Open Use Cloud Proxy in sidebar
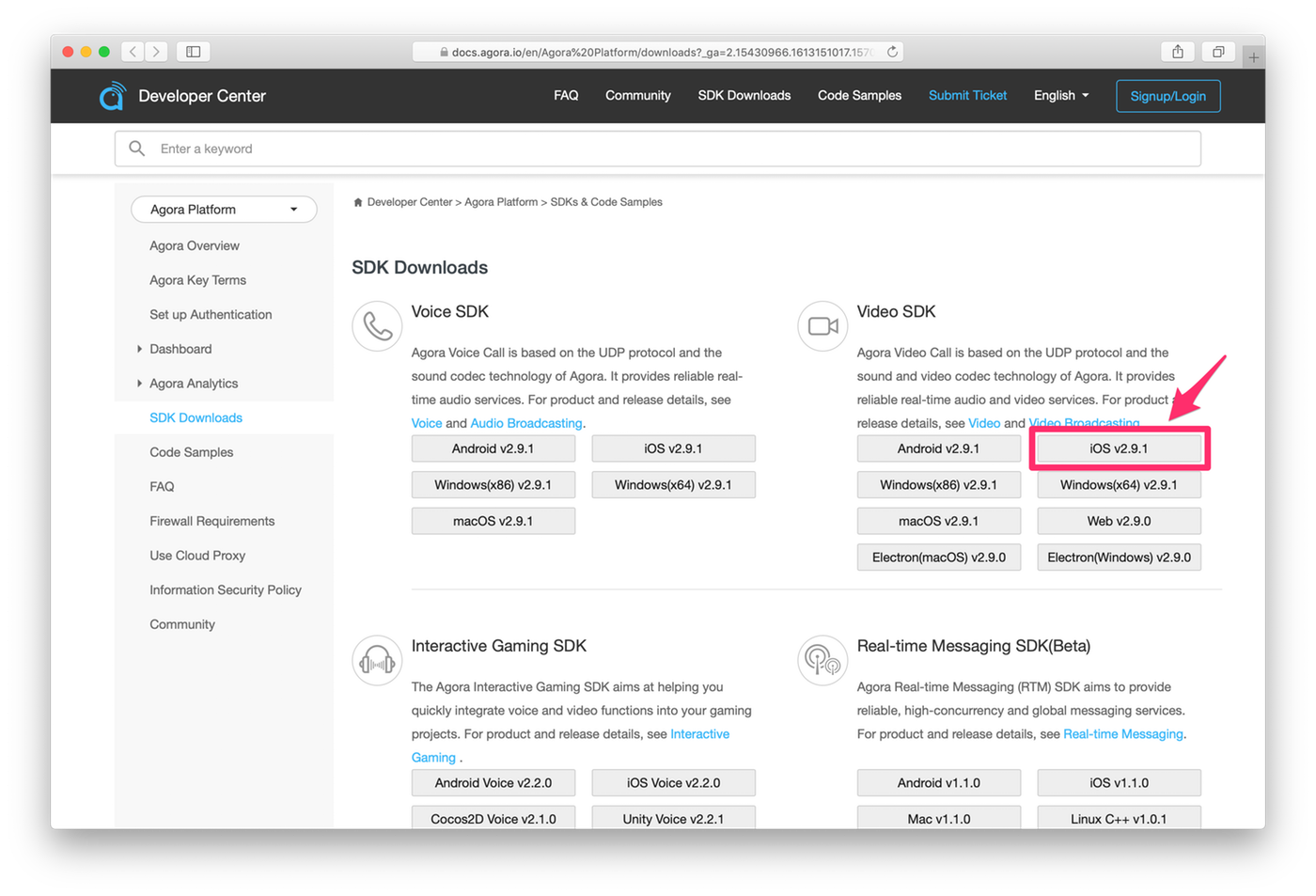The height and width of the screenshot is (896, 1316). (197, 556)
